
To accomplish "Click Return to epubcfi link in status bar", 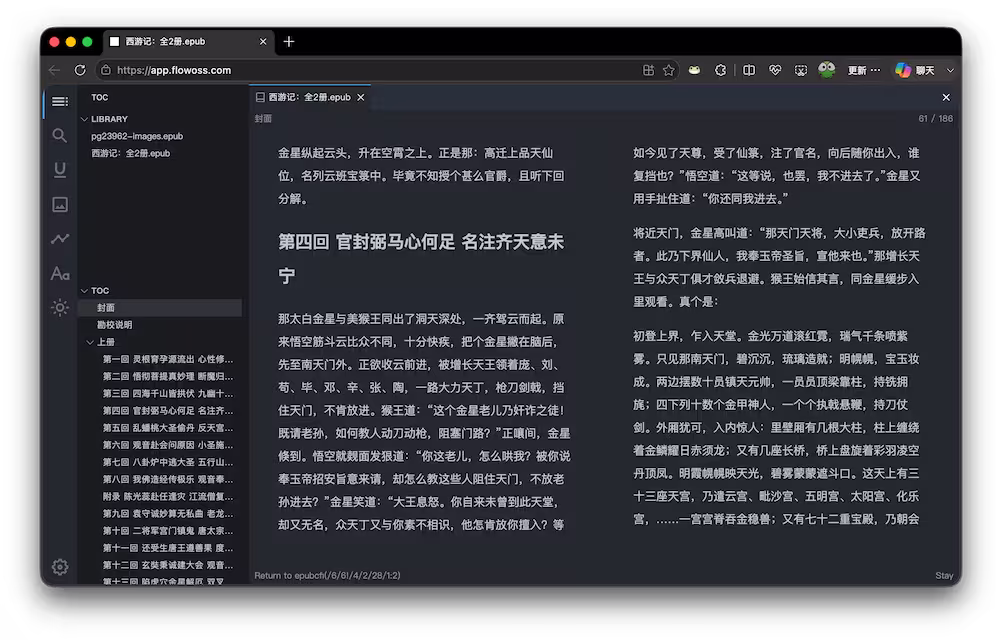I will tap(327, 575).
